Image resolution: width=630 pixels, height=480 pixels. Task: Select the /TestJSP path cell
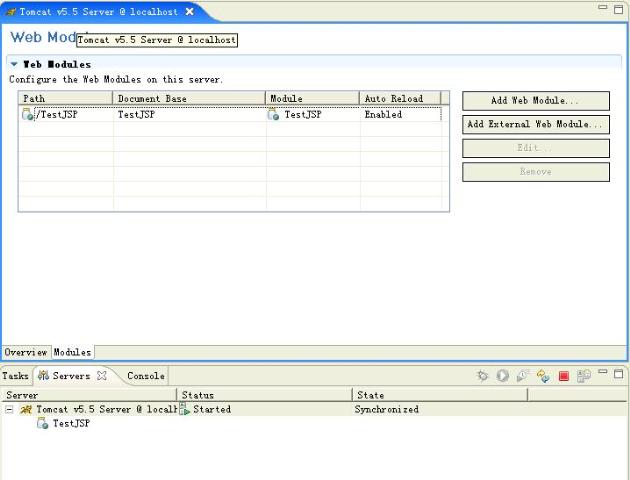[x=57, y=114]
